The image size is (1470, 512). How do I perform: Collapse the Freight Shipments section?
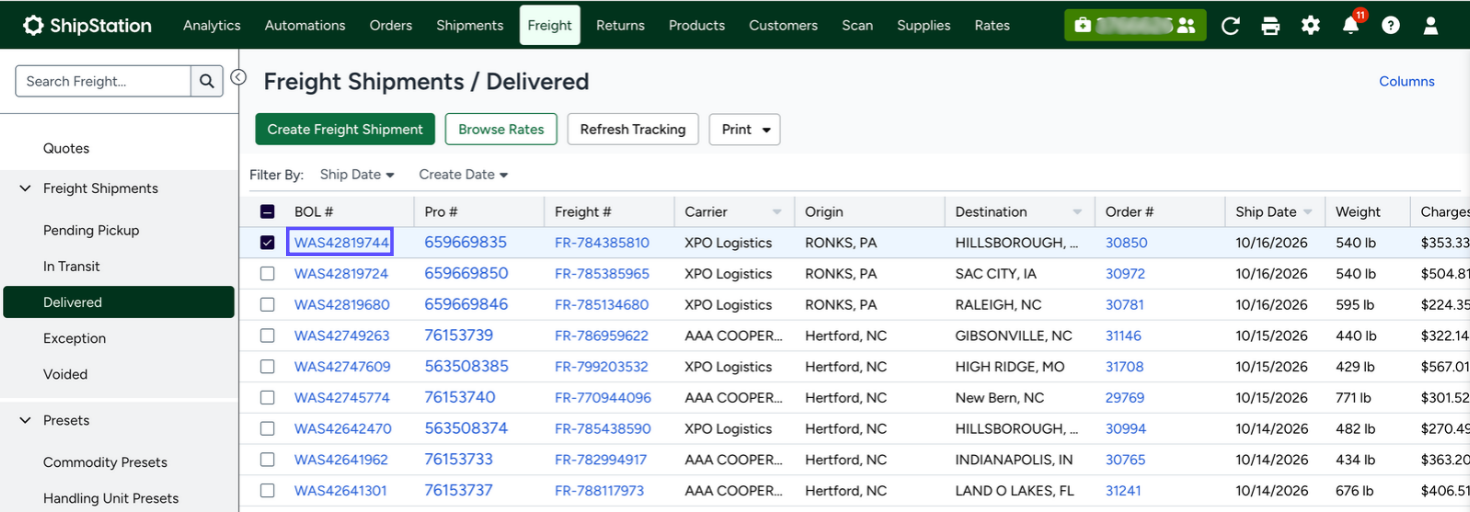(26, 188)
